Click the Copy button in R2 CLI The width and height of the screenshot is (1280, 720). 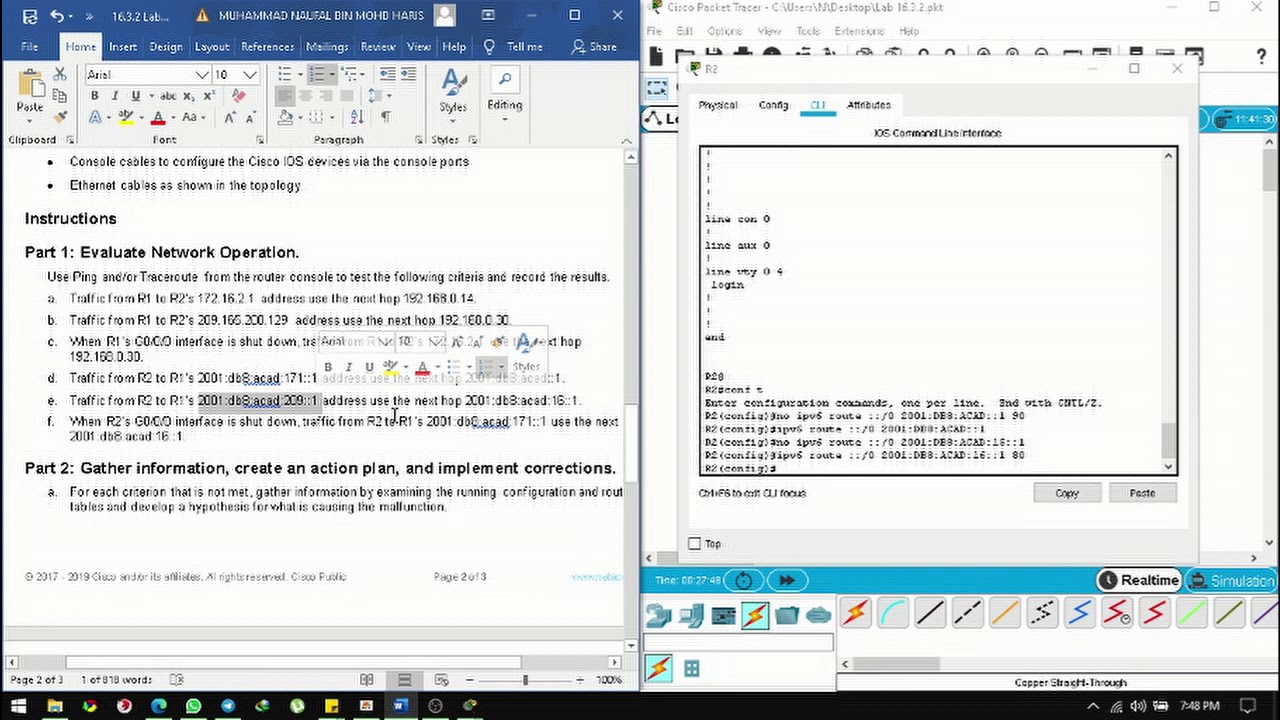(1067, 493)
